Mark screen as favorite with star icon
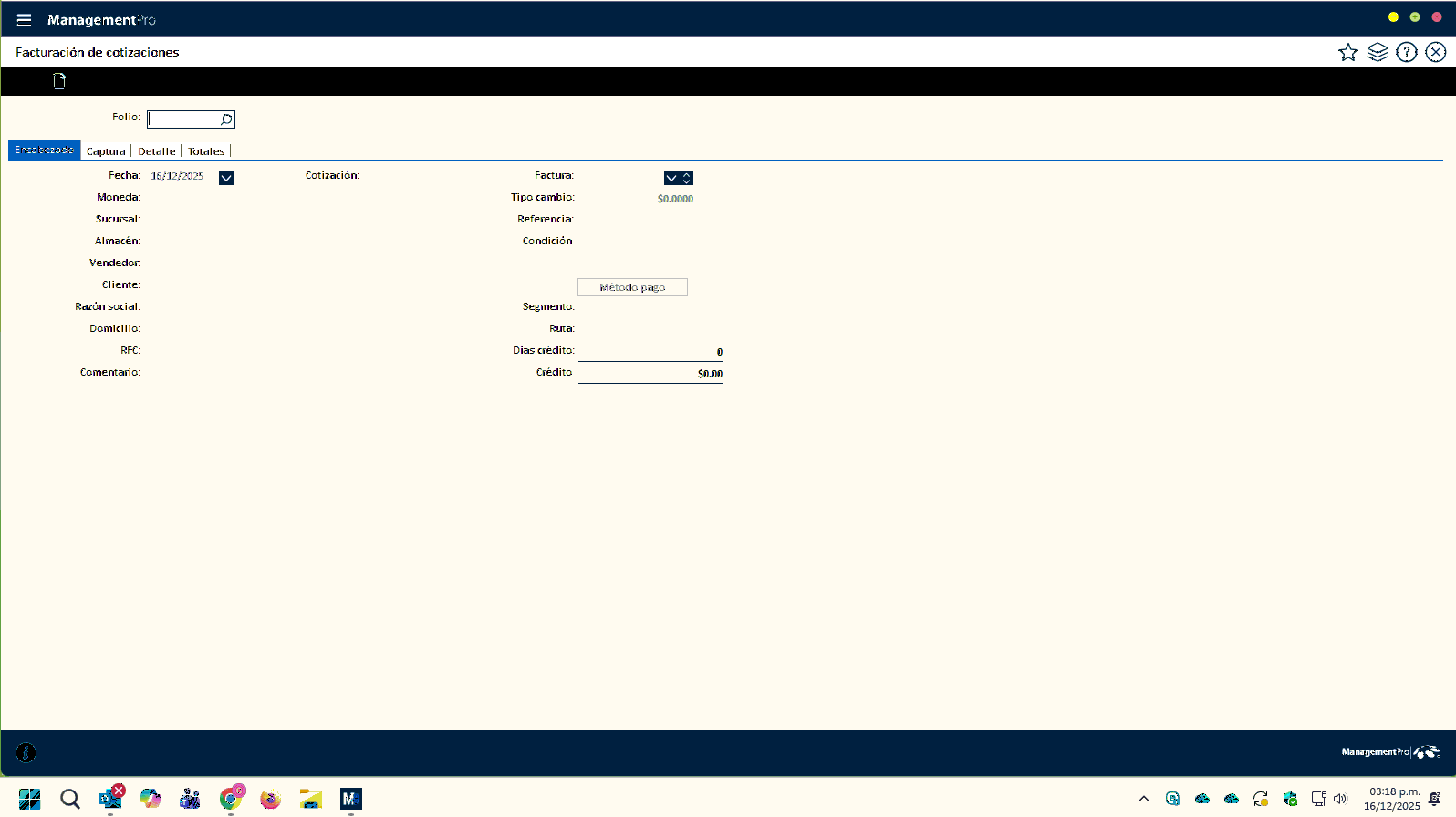 (1347, 52)
